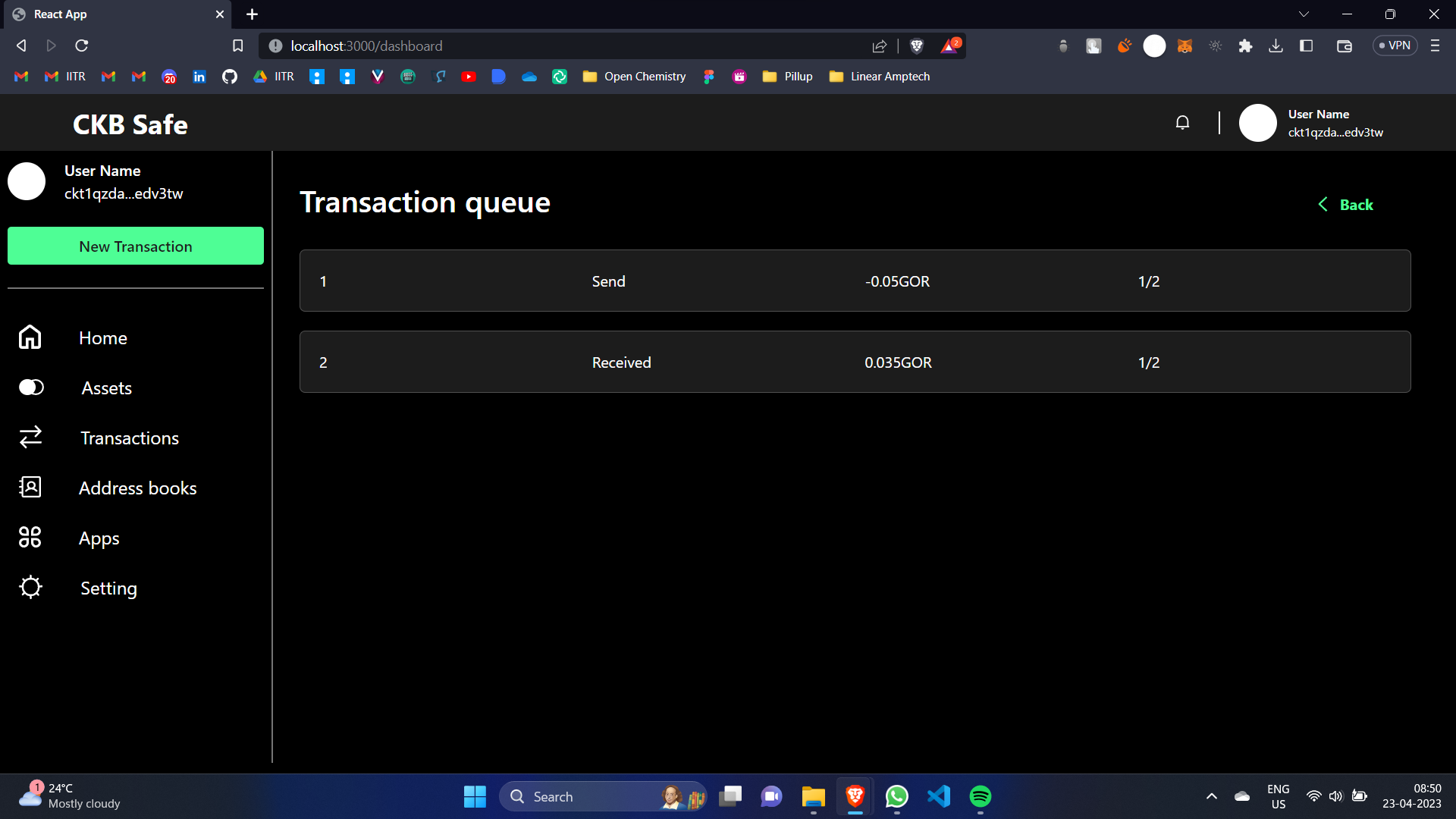This screenshot has width=1456, height=819.
Task: Open MetaMask fox extension icon
Action: pyautogui.click(x=1185, y=46)
